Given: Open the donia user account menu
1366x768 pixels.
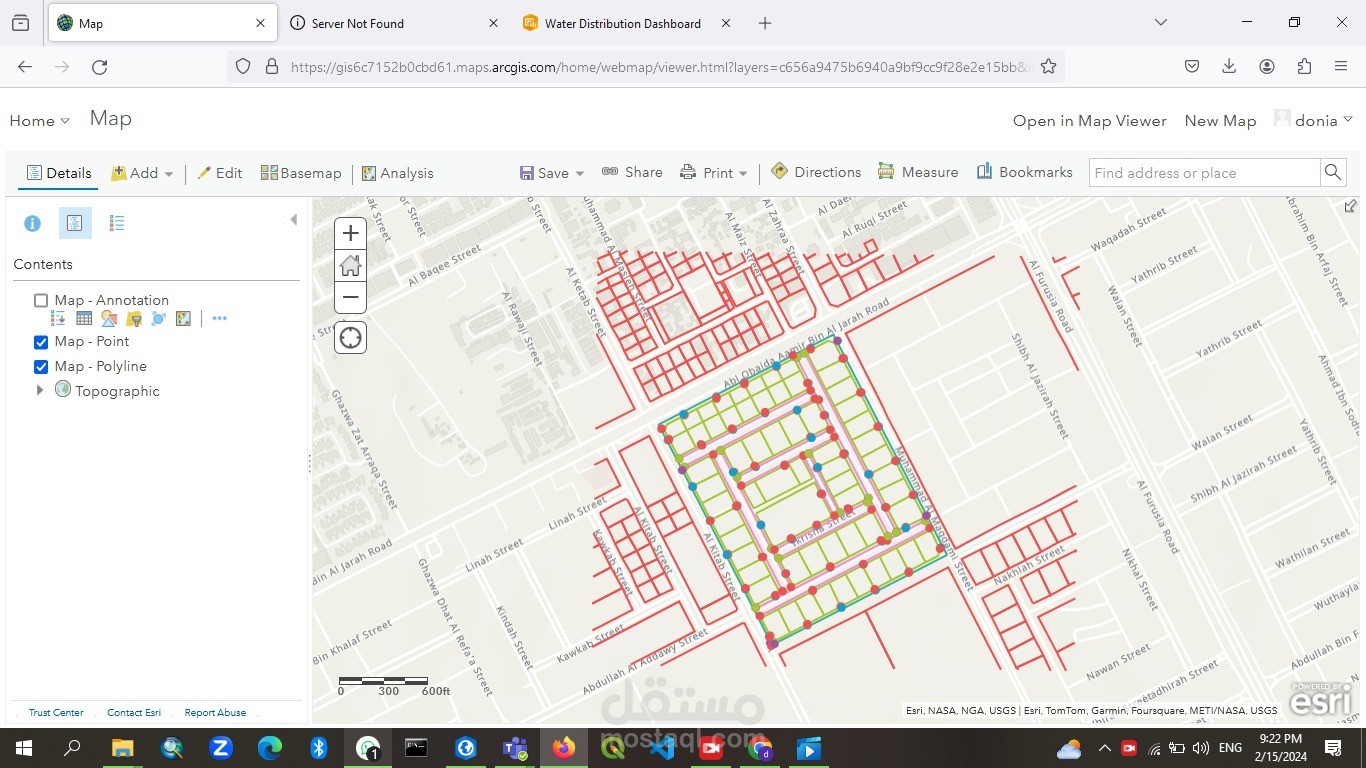Looking at the screenshot, I should 1313,120.
